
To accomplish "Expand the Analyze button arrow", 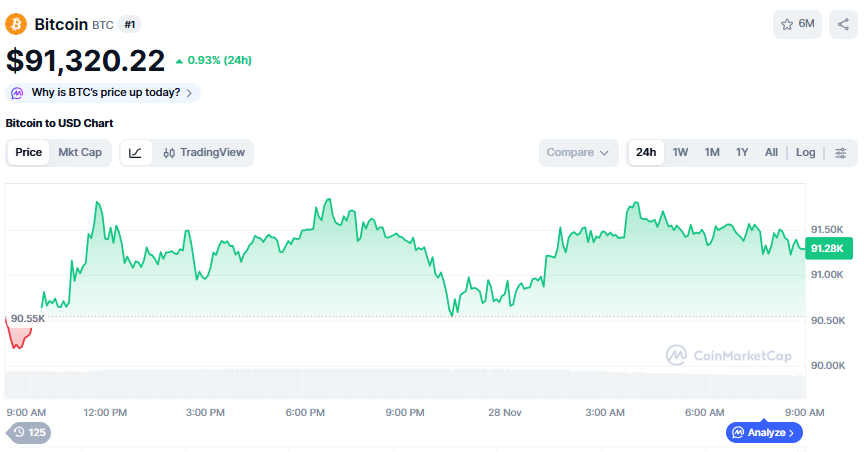I will [792, 433].
